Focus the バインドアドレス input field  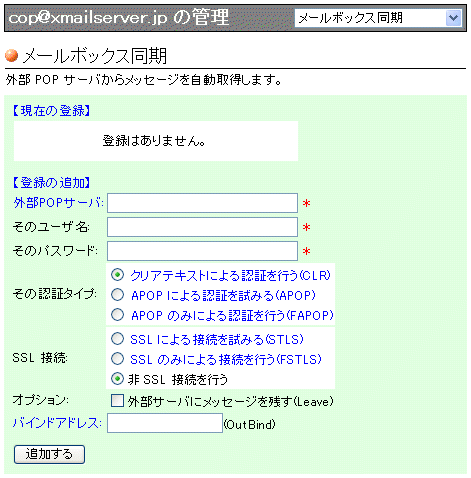165,423
